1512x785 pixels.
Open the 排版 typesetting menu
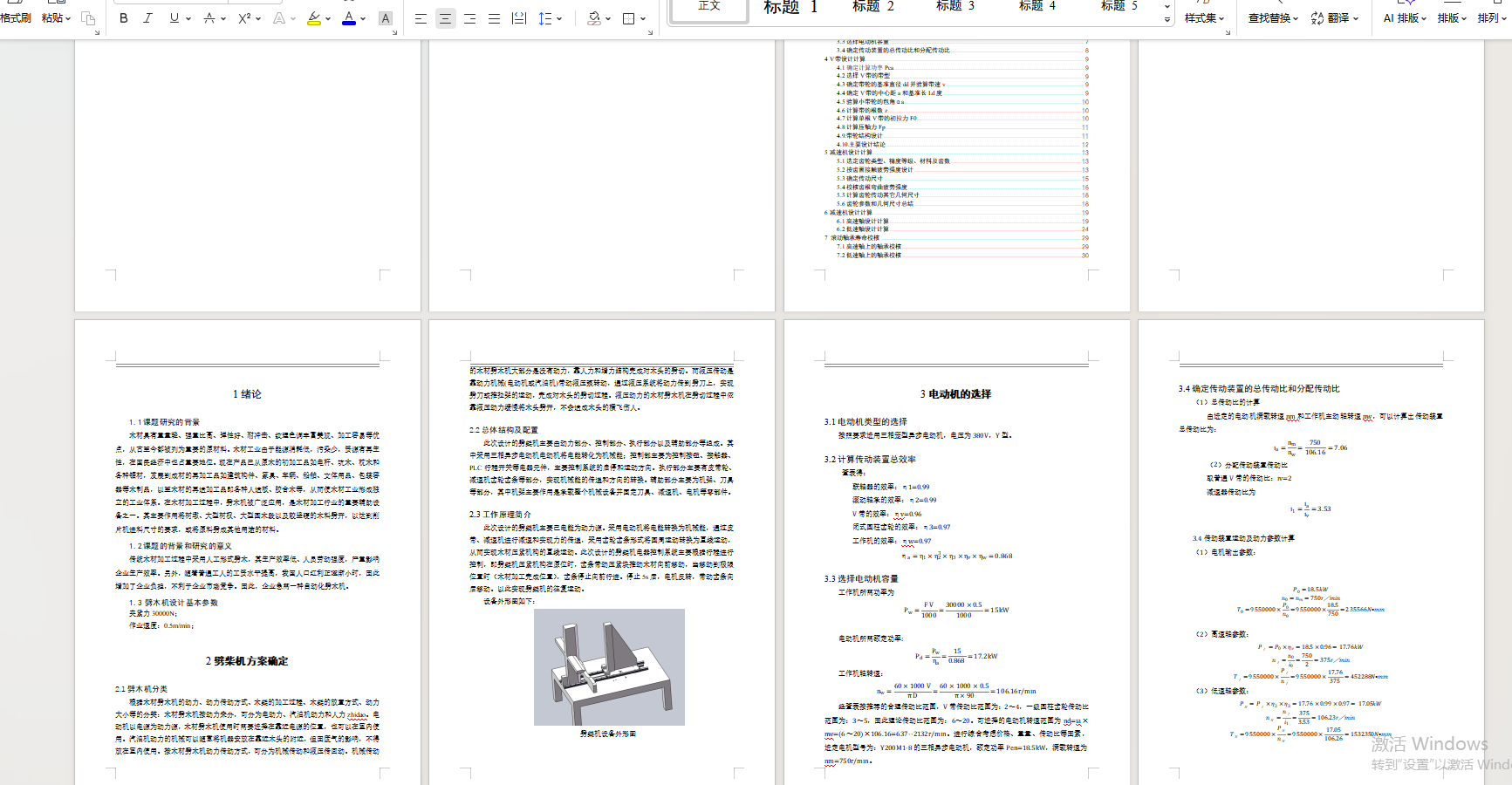click(x=1453, y=18)
